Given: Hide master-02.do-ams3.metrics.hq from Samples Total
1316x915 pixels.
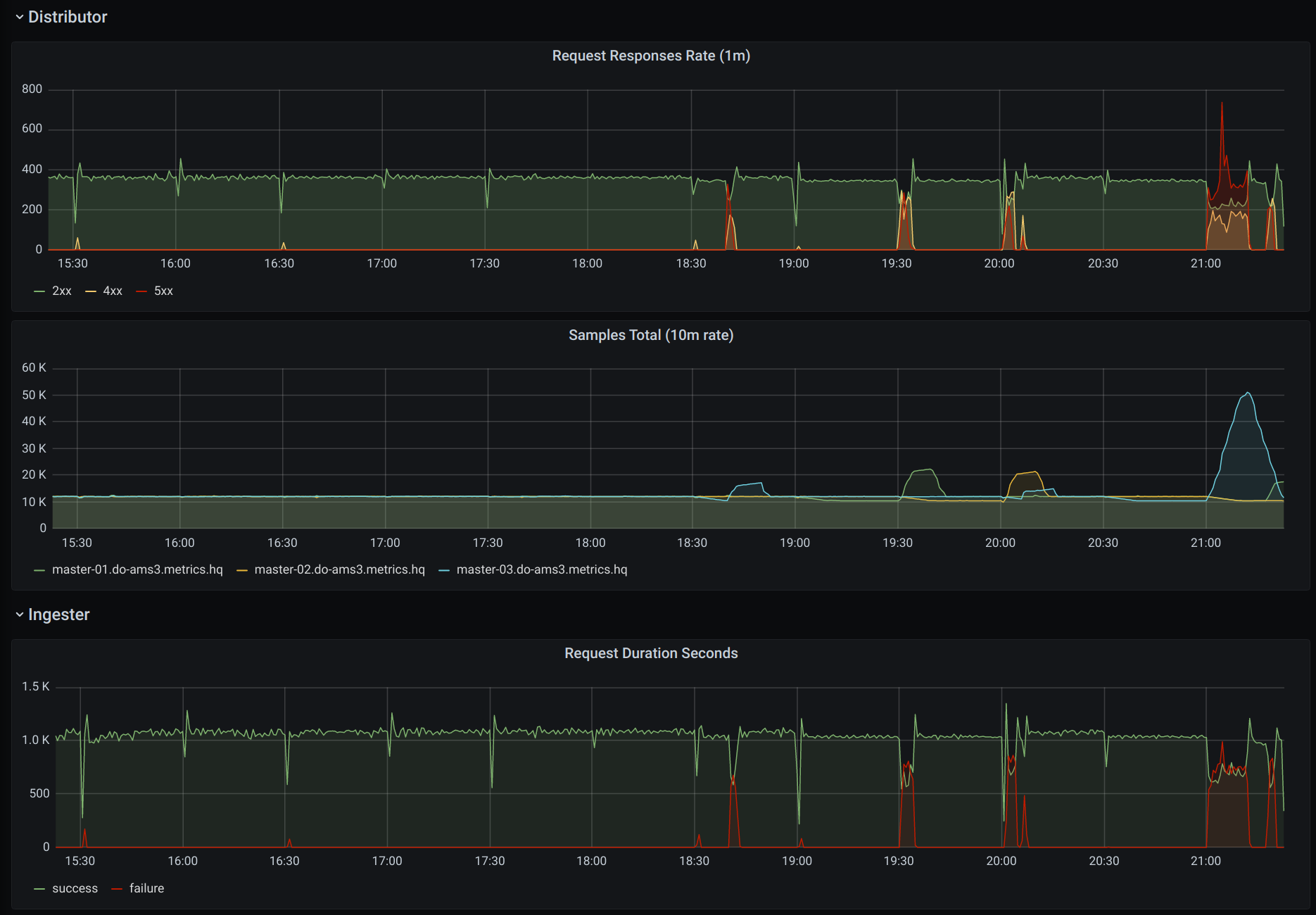Looking at the screenshot, I should [x=340, y=569].
